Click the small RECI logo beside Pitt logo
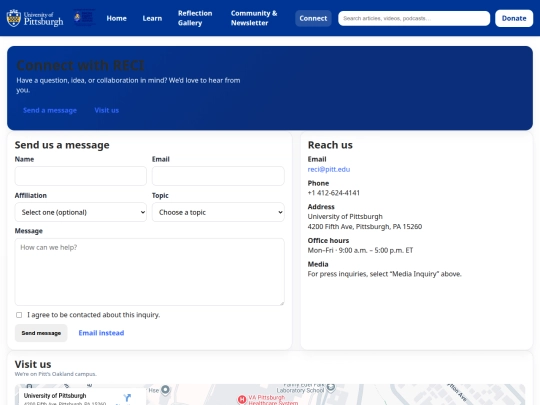540x405 pixels. pos(84,17)
